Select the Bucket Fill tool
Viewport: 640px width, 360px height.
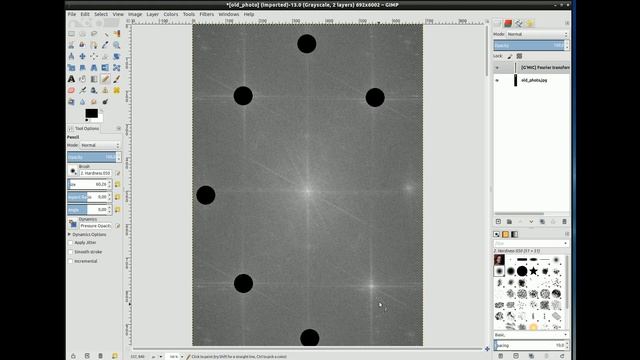(x=82, y=79)
